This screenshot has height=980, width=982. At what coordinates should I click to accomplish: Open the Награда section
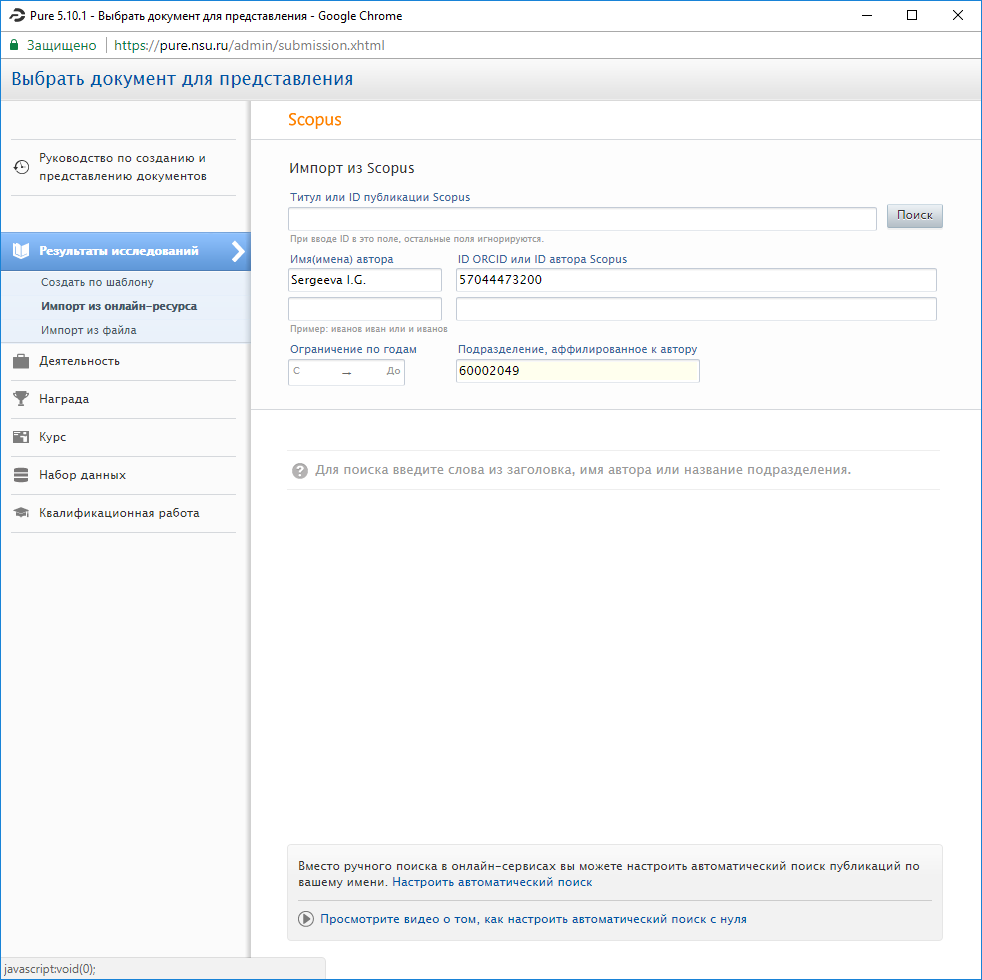pyautogui.click(x=64, y=399)
